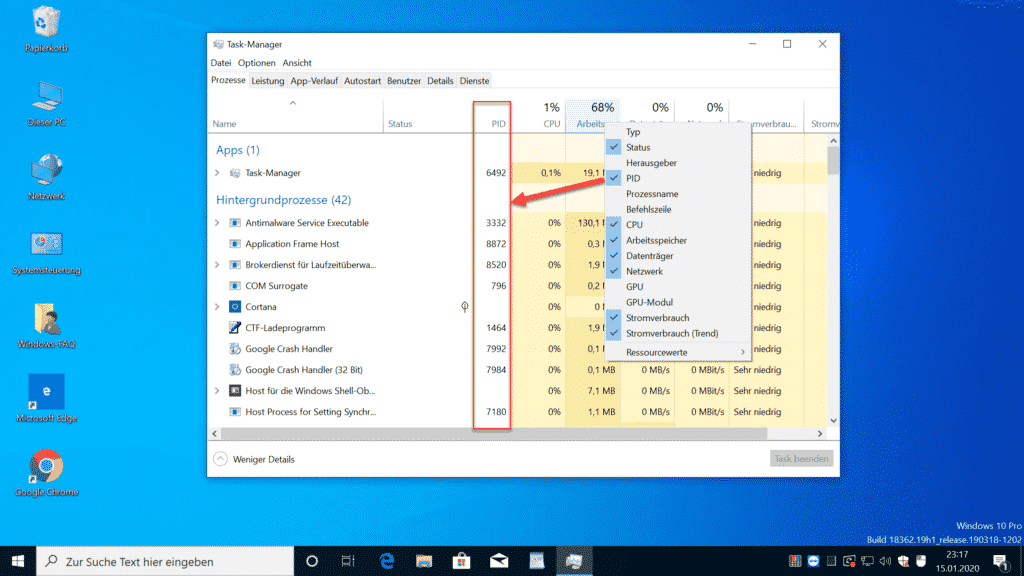Sort by the PID column header

(x=492, y=116)
